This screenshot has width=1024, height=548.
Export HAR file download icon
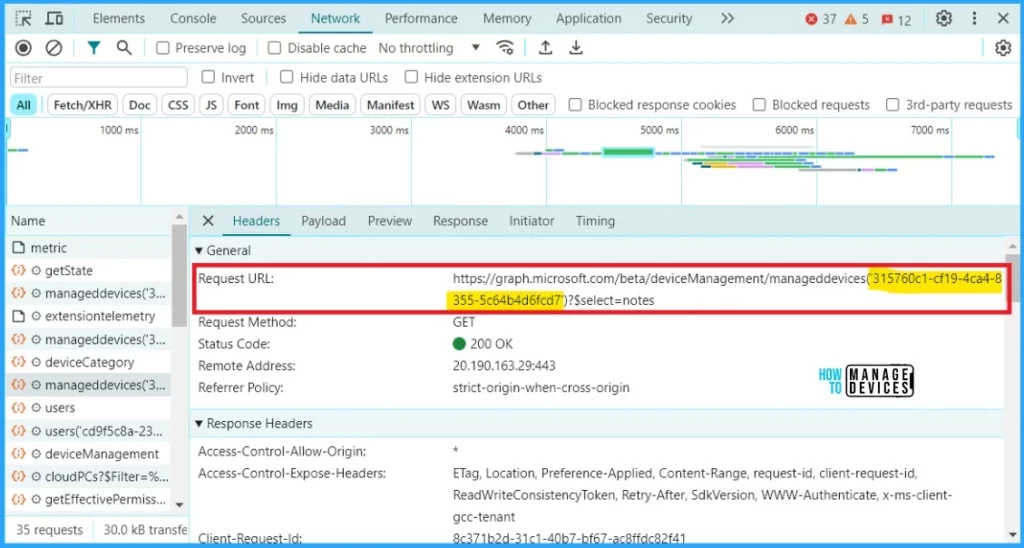(x=576, y=48)
